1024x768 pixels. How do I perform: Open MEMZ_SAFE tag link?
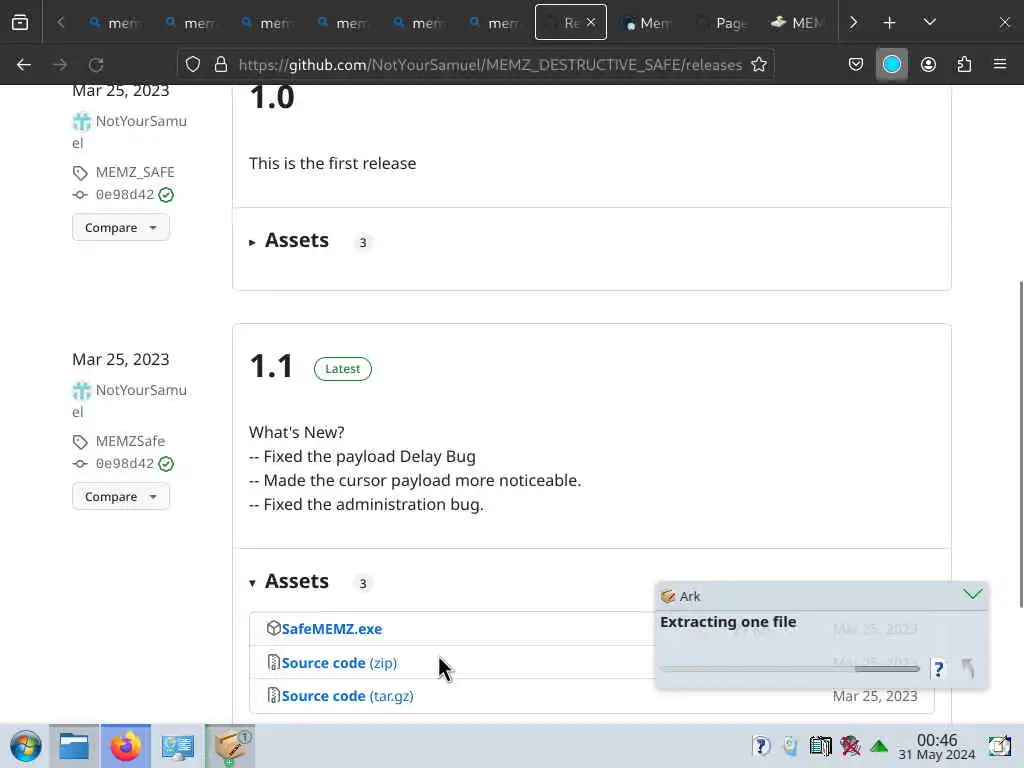[135, 172]
